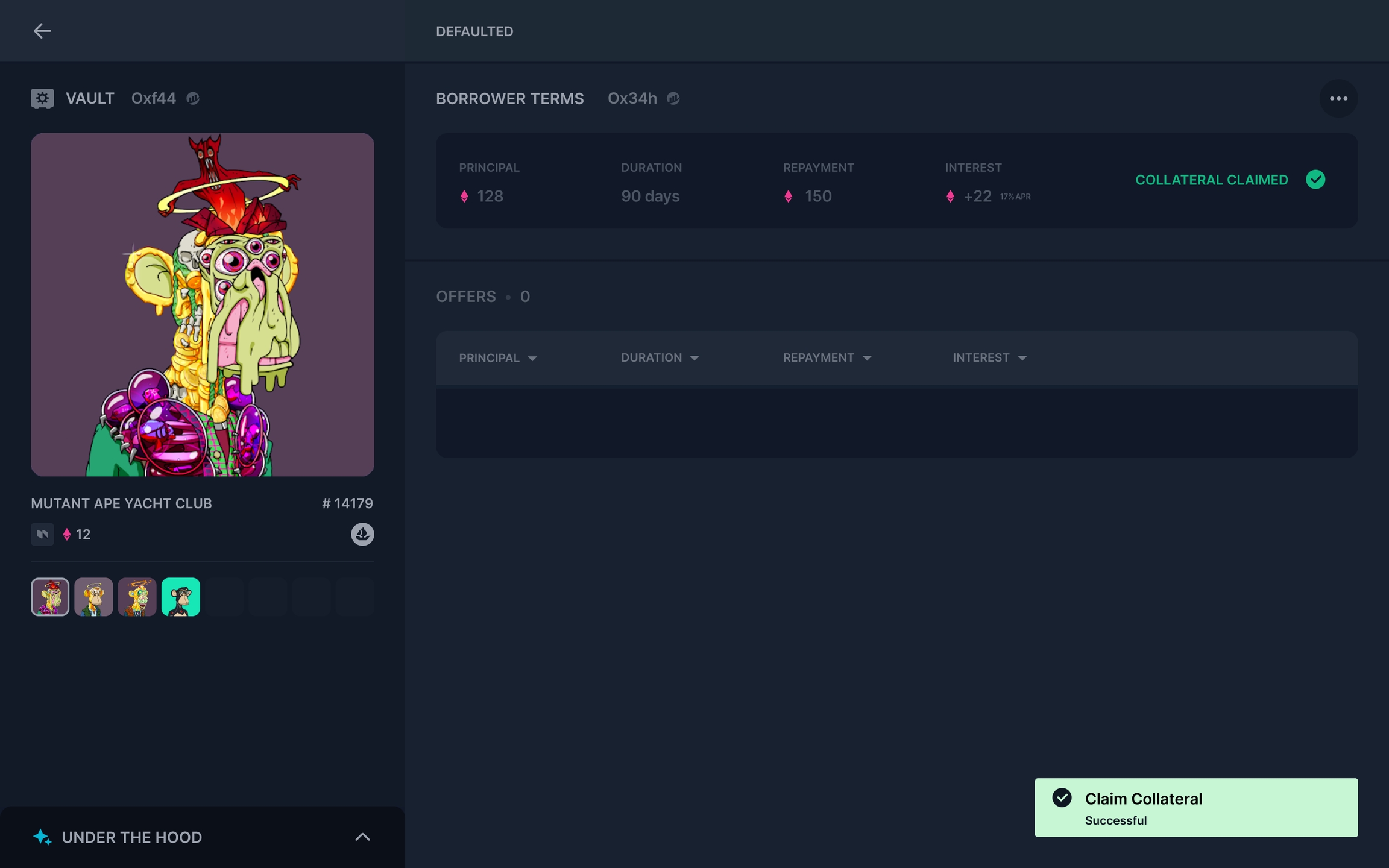Open the OpenSea sailboat icon link

362,534
